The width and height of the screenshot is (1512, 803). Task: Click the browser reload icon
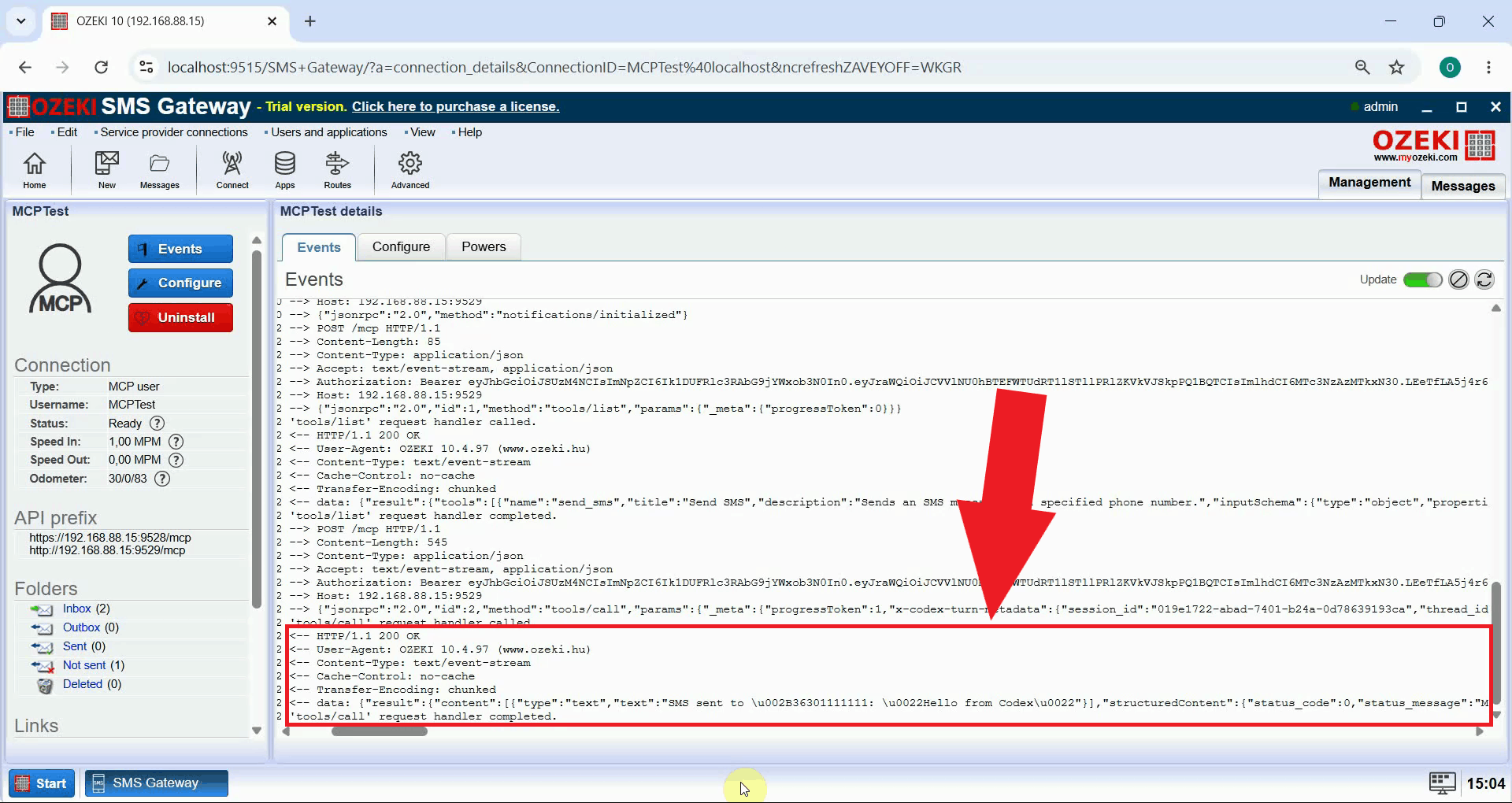[x=101, y=68]
